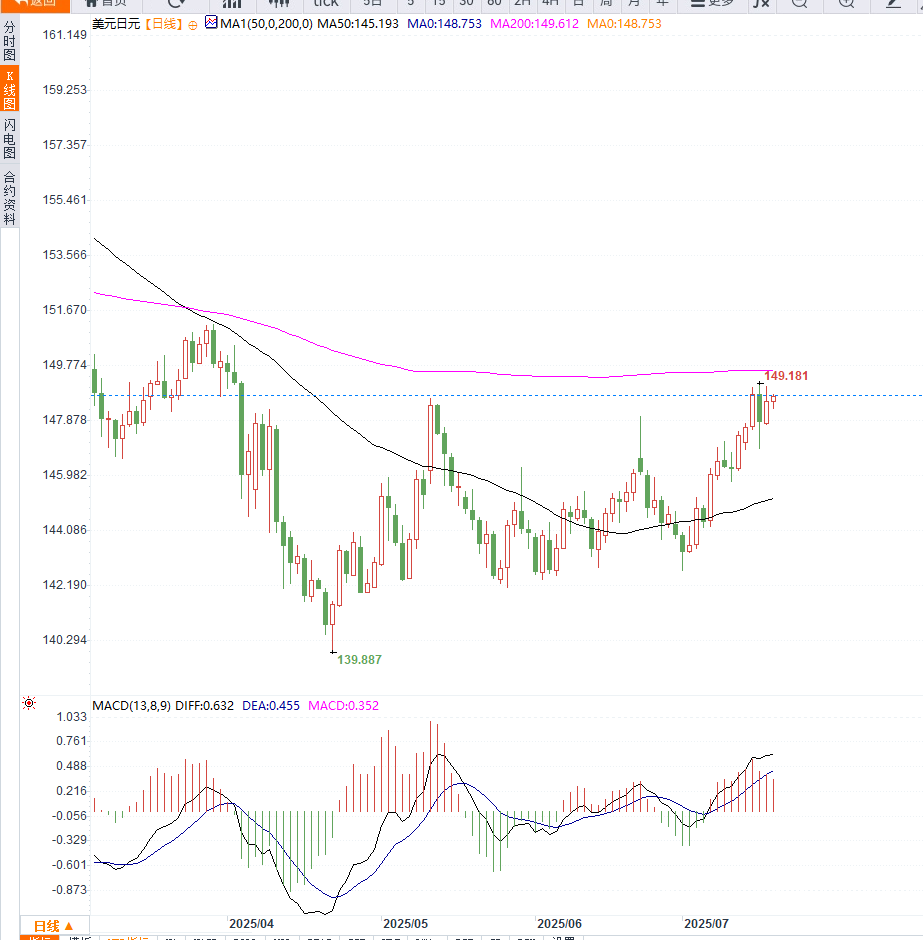Open the 合约资料 contract info tab
Screen dimensions: 923x940
coord(9,198)
